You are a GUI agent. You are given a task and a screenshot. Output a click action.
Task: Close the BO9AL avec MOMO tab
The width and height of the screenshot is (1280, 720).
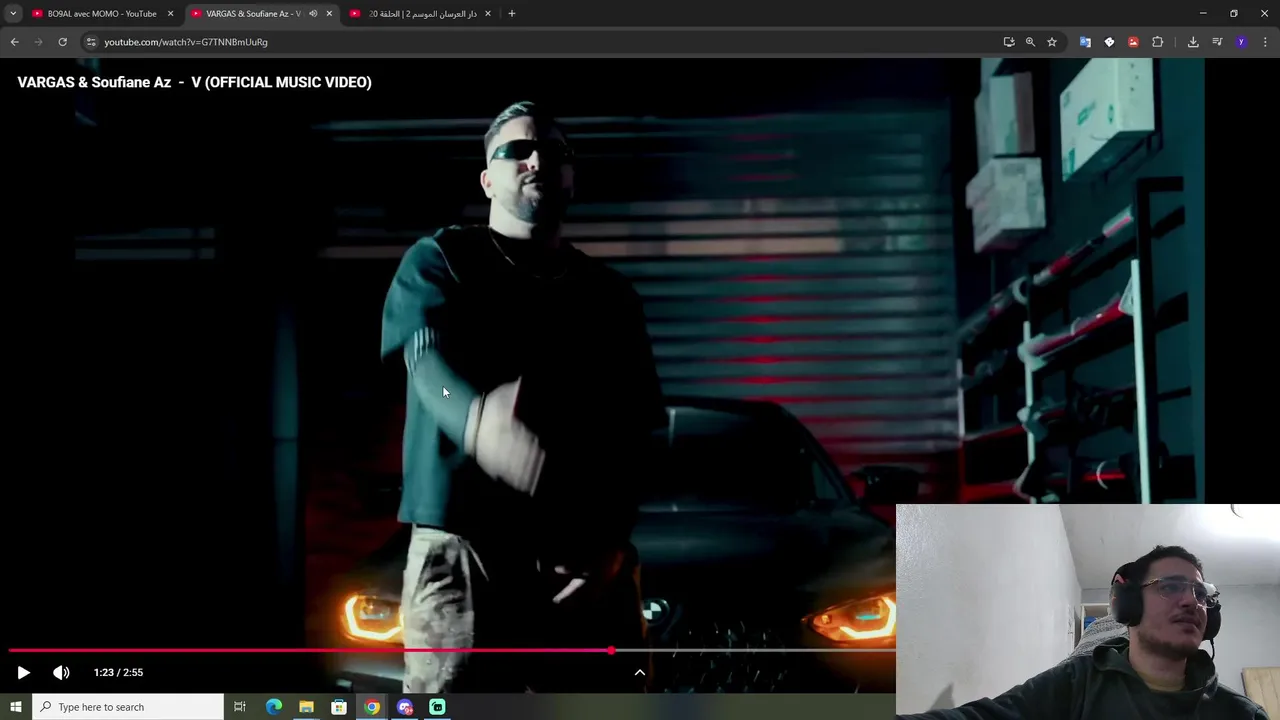tap(170, 14)
